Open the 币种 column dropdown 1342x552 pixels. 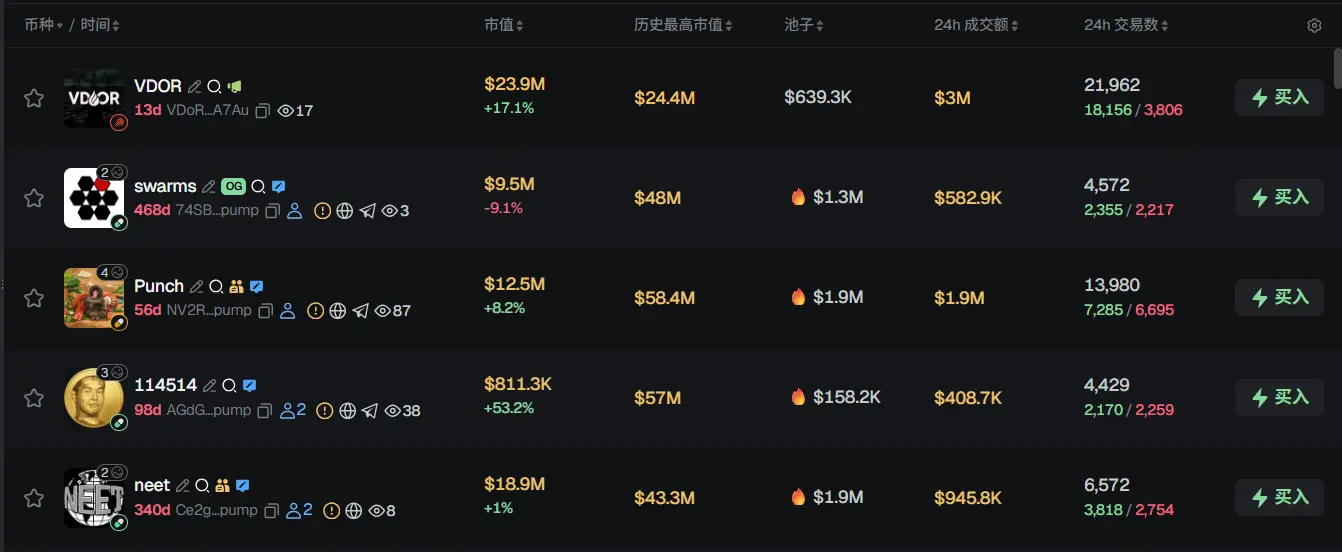(x=44, y=25)
